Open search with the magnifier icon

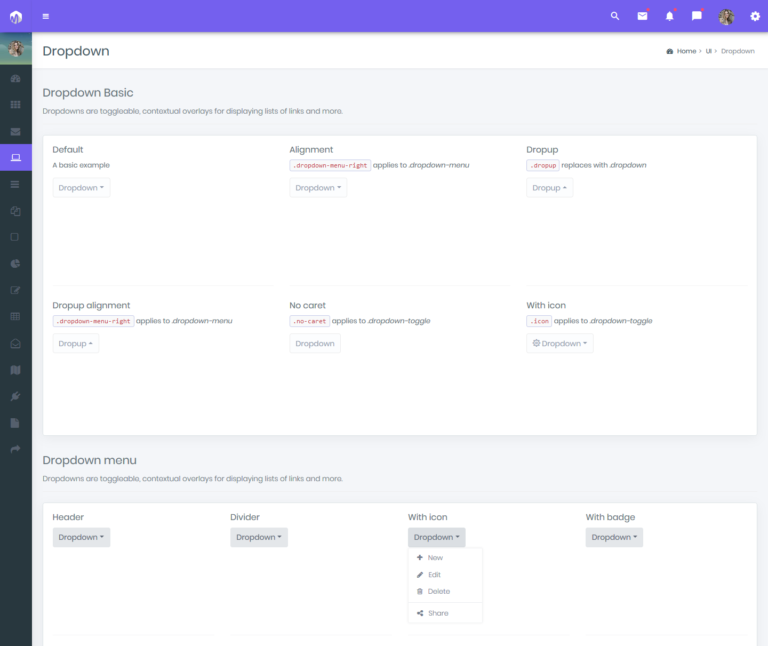(615, 16)
